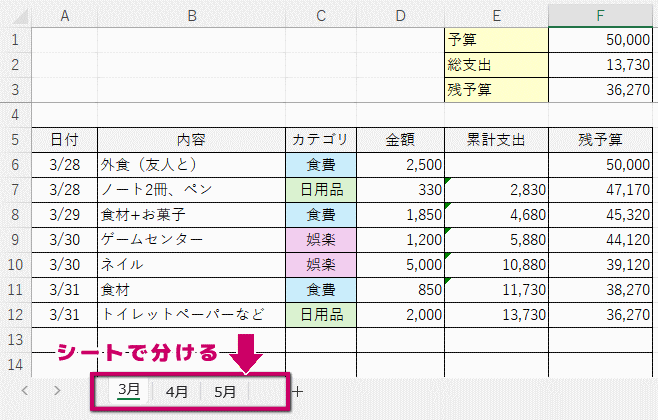Switch to the 3月 sheet tab
The height and width of the screenshot is (420, 658).
click(x=128, y=391)
